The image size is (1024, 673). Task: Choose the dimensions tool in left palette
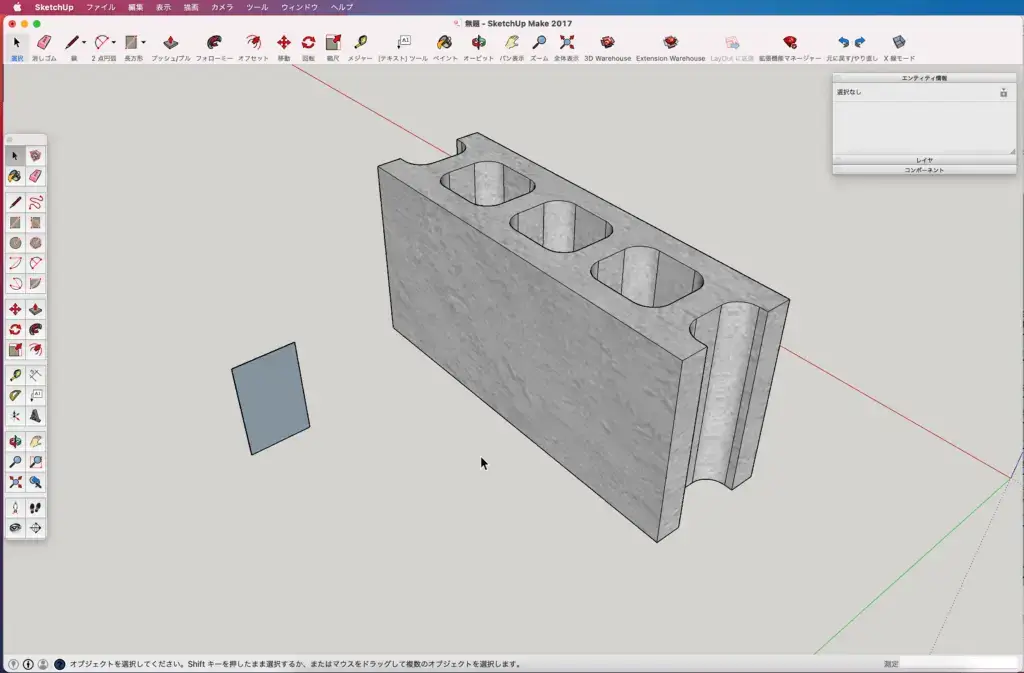[35, 375]
